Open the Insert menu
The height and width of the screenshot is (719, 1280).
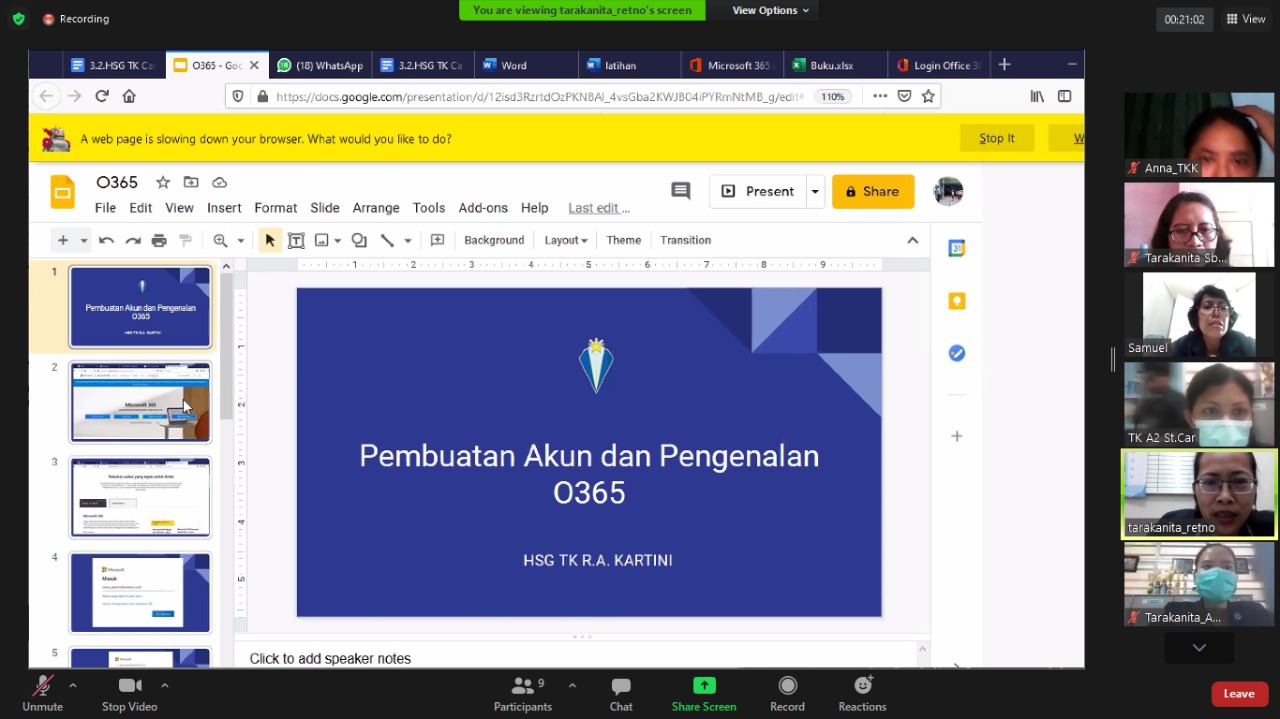point(224,208)
